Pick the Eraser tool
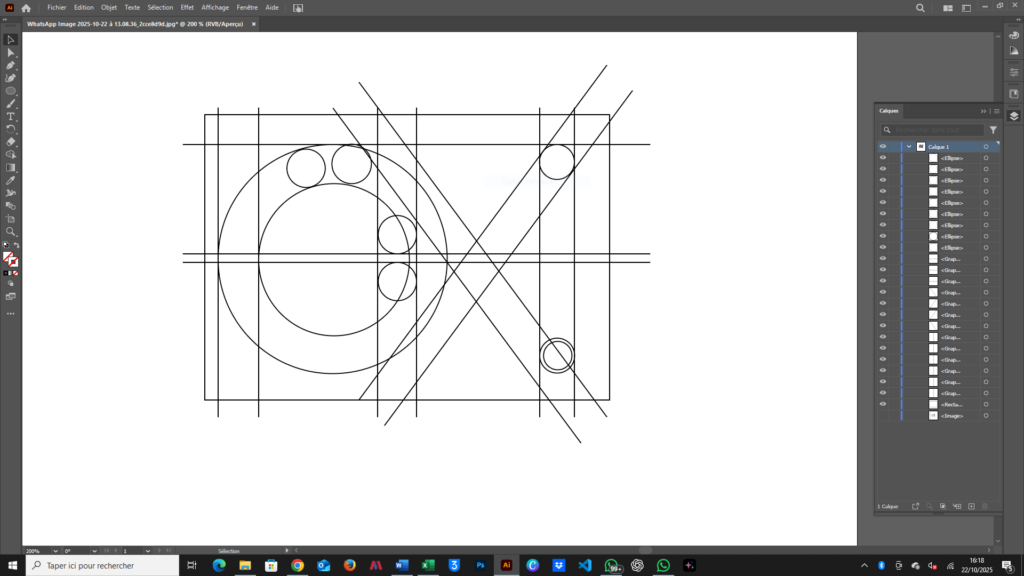 [10, 142]
